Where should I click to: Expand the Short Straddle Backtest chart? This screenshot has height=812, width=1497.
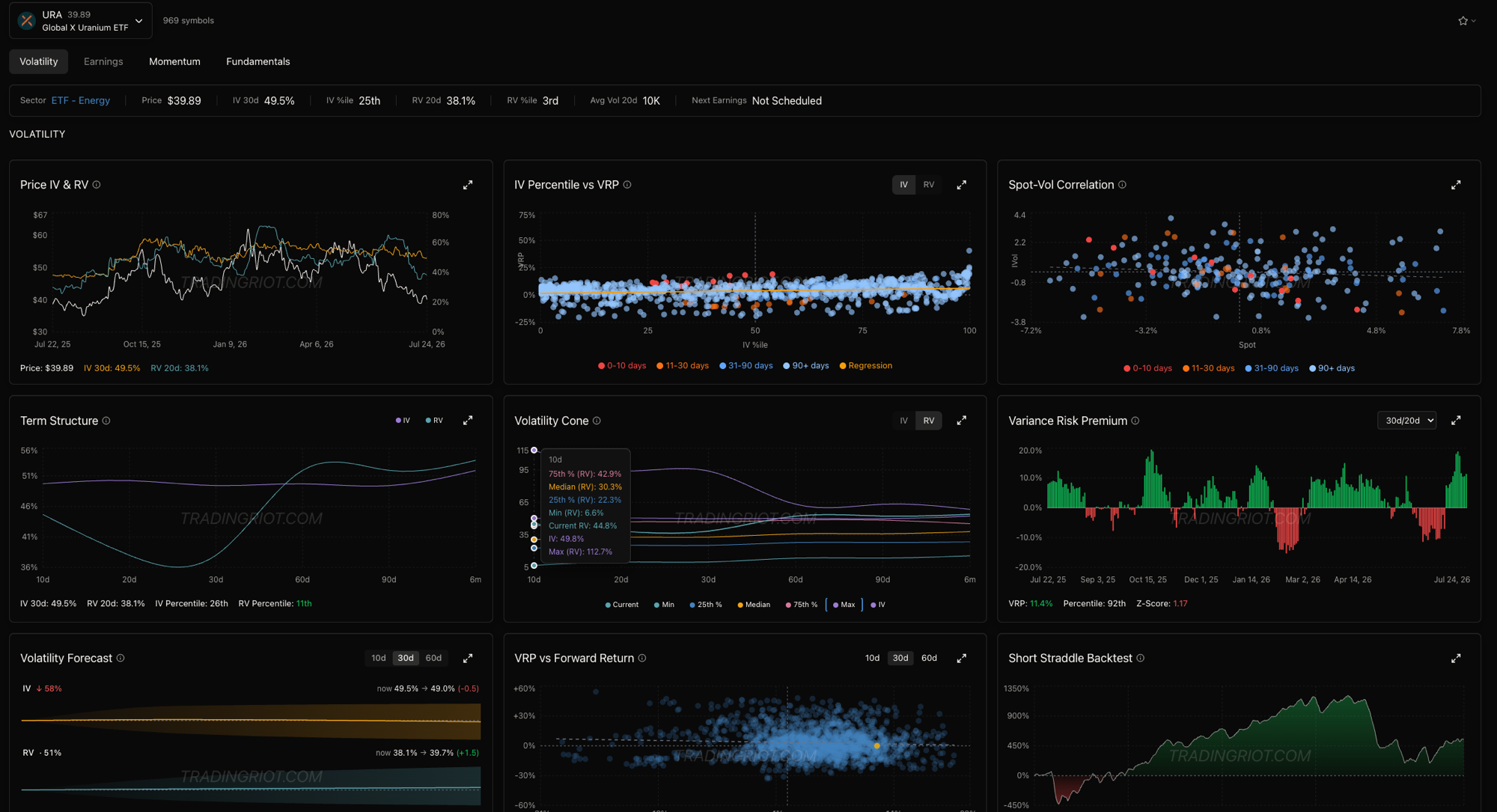coord(1456,659)
